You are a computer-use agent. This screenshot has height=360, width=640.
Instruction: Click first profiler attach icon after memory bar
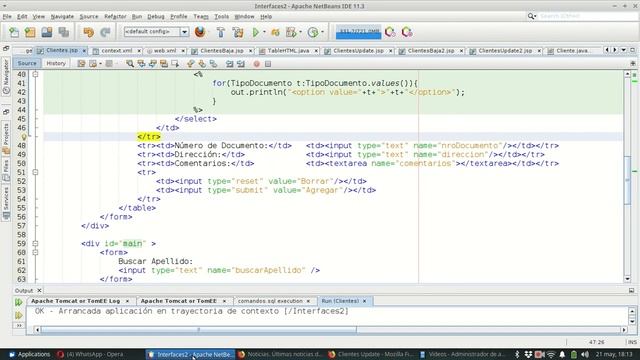pos(390,32)
